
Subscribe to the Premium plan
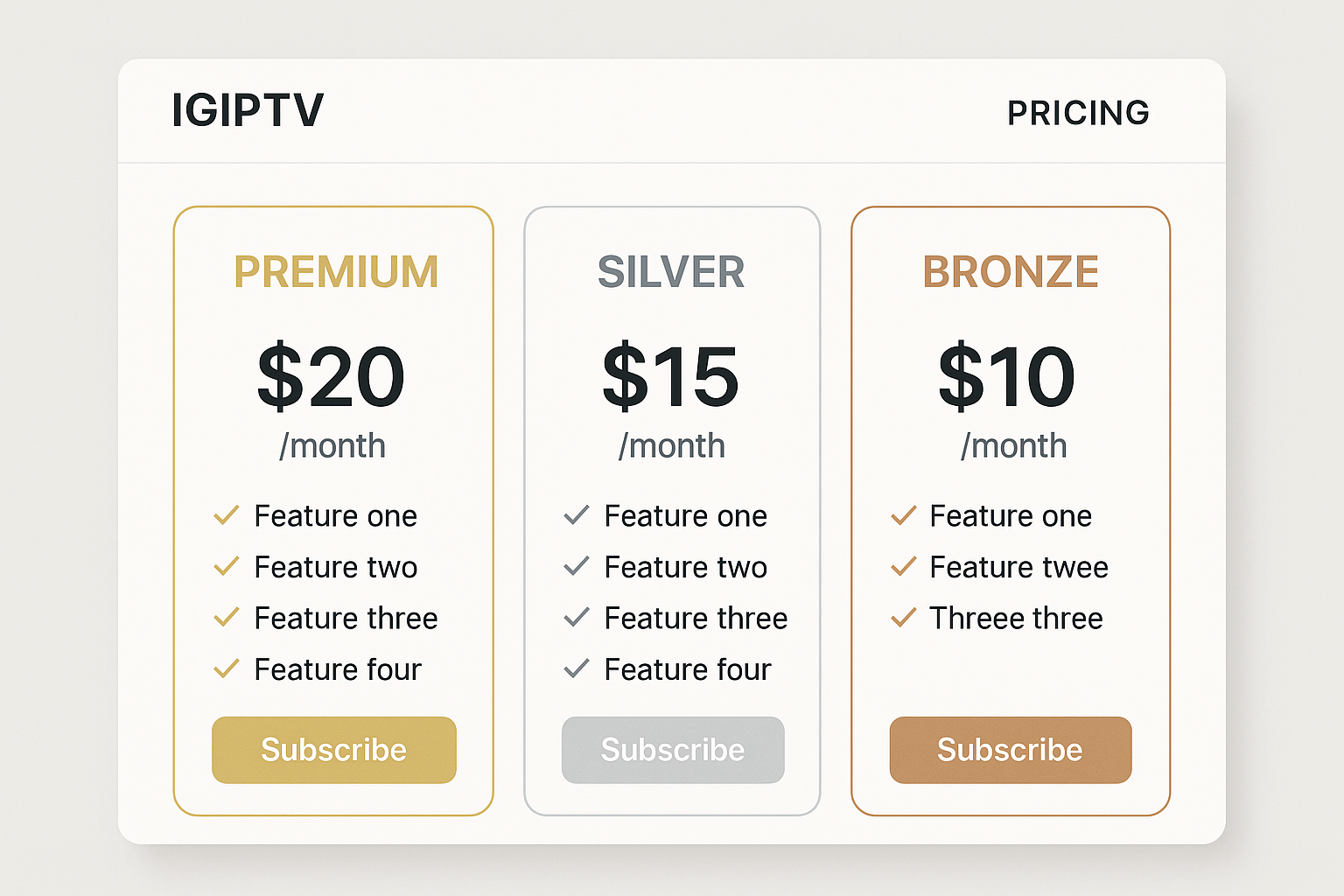tap(334, 750)
